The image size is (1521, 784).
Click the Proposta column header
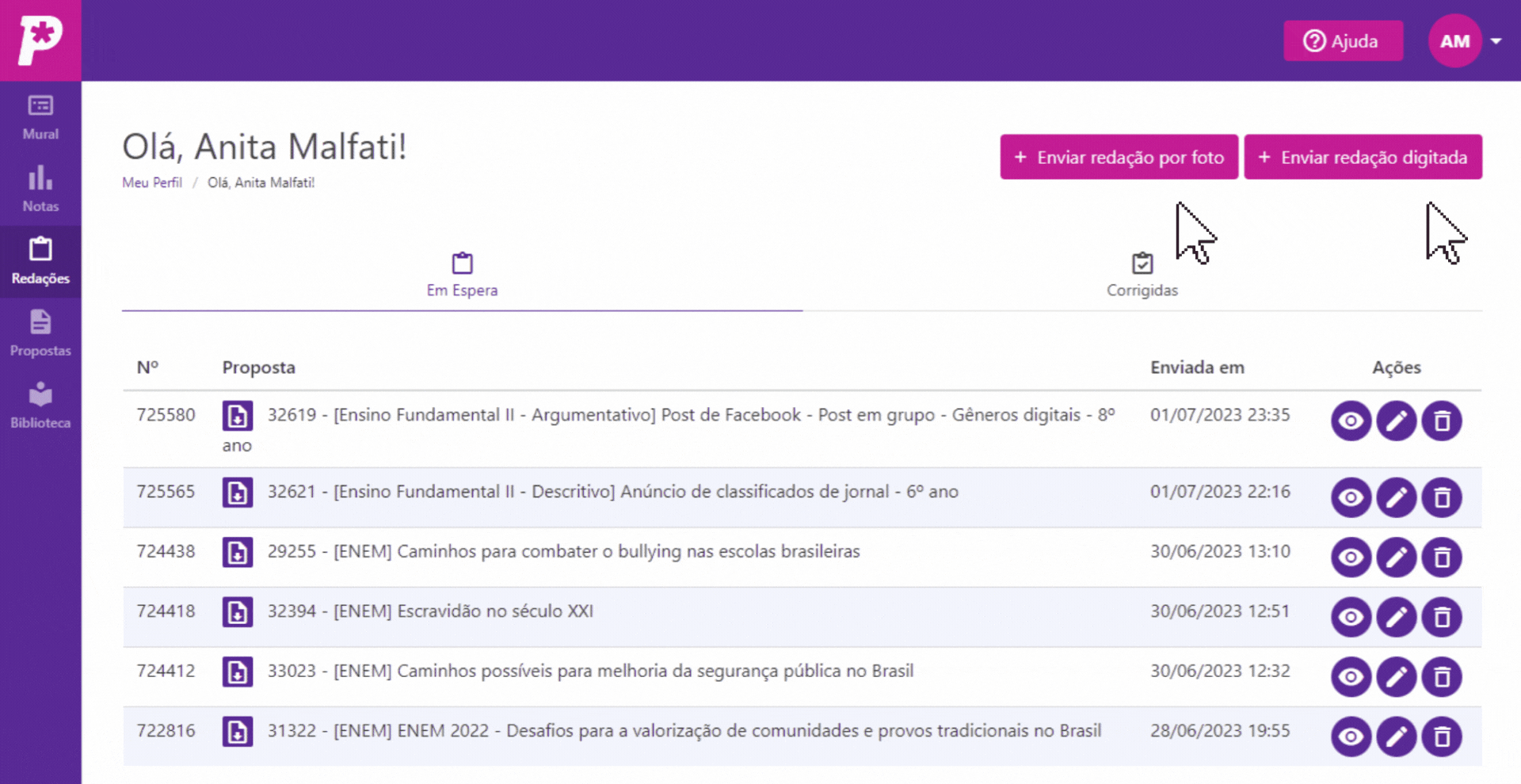click(258, 367)
